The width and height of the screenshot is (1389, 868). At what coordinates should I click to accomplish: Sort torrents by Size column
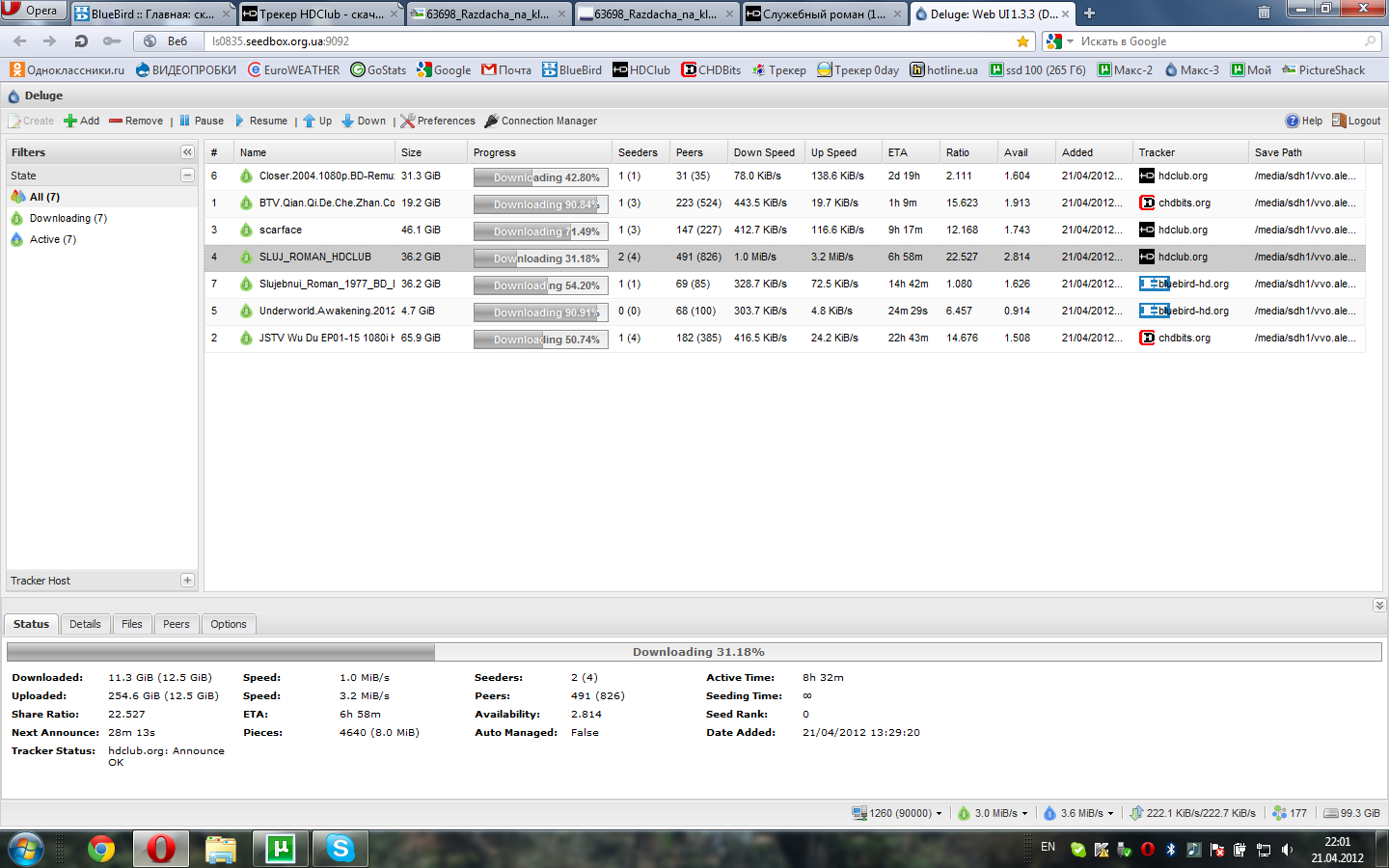430,152
